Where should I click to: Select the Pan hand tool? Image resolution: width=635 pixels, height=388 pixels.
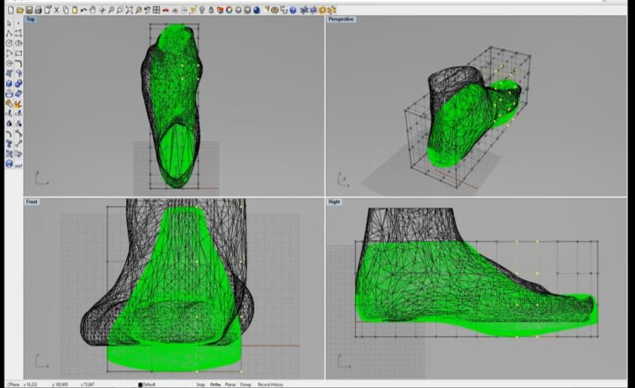93,10
